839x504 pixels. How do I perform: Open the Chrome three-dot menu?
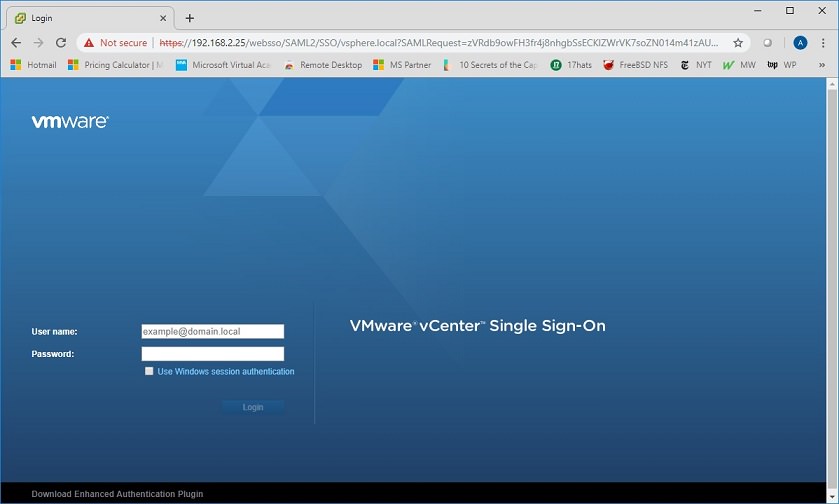coord(823,43)
